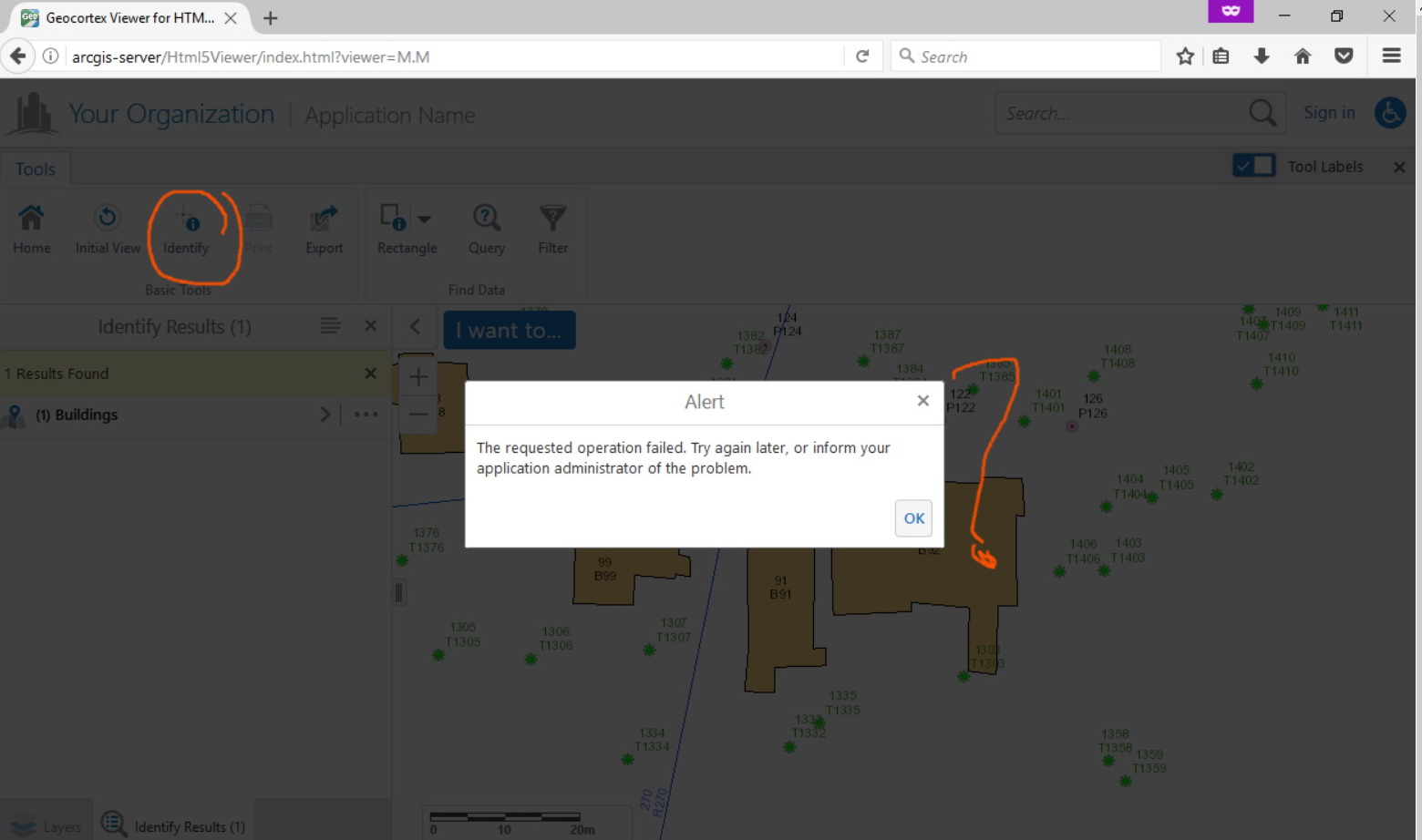Click the browser Search box
The image size is (1422, 840).
[x=1025, y=56]
